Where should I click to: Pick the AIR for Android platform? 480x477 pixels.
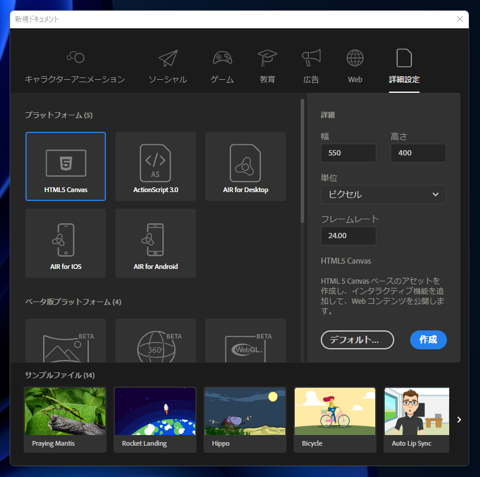[x=156, y=243]
